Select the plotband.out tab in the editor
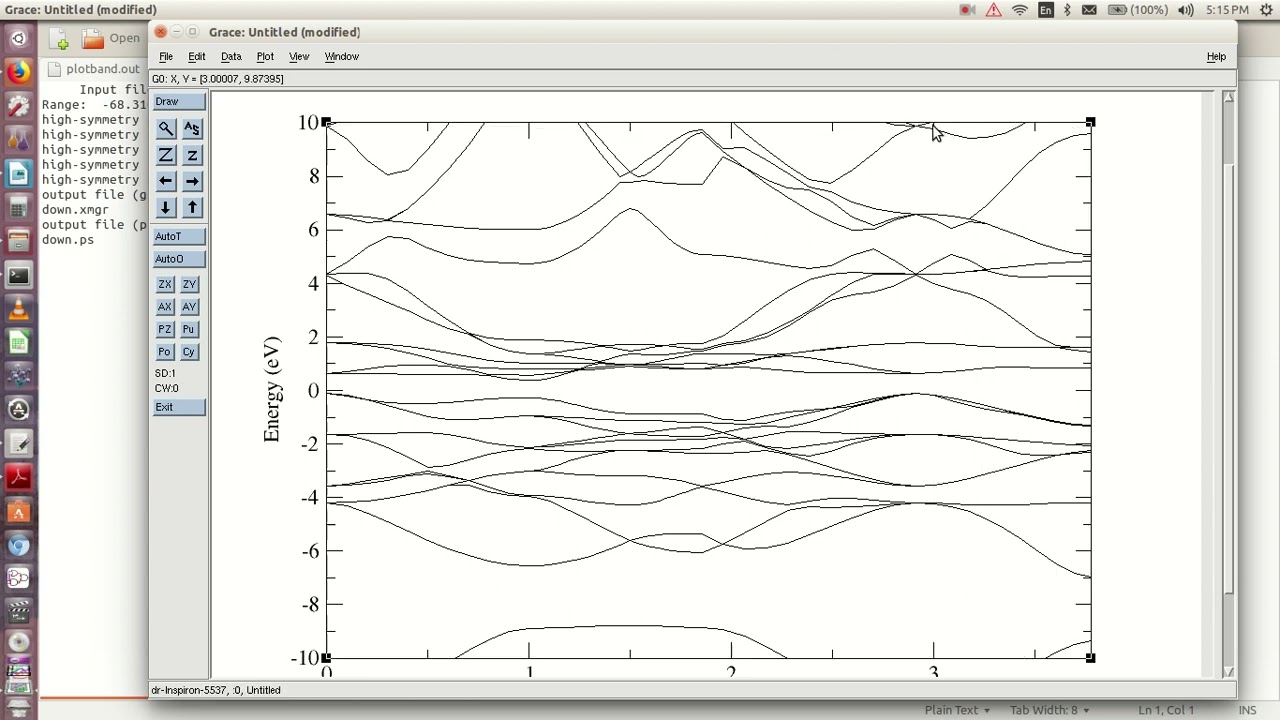The height and width of the screenshot is (720, 1280). pyautogui.click(x=95, y=69)
